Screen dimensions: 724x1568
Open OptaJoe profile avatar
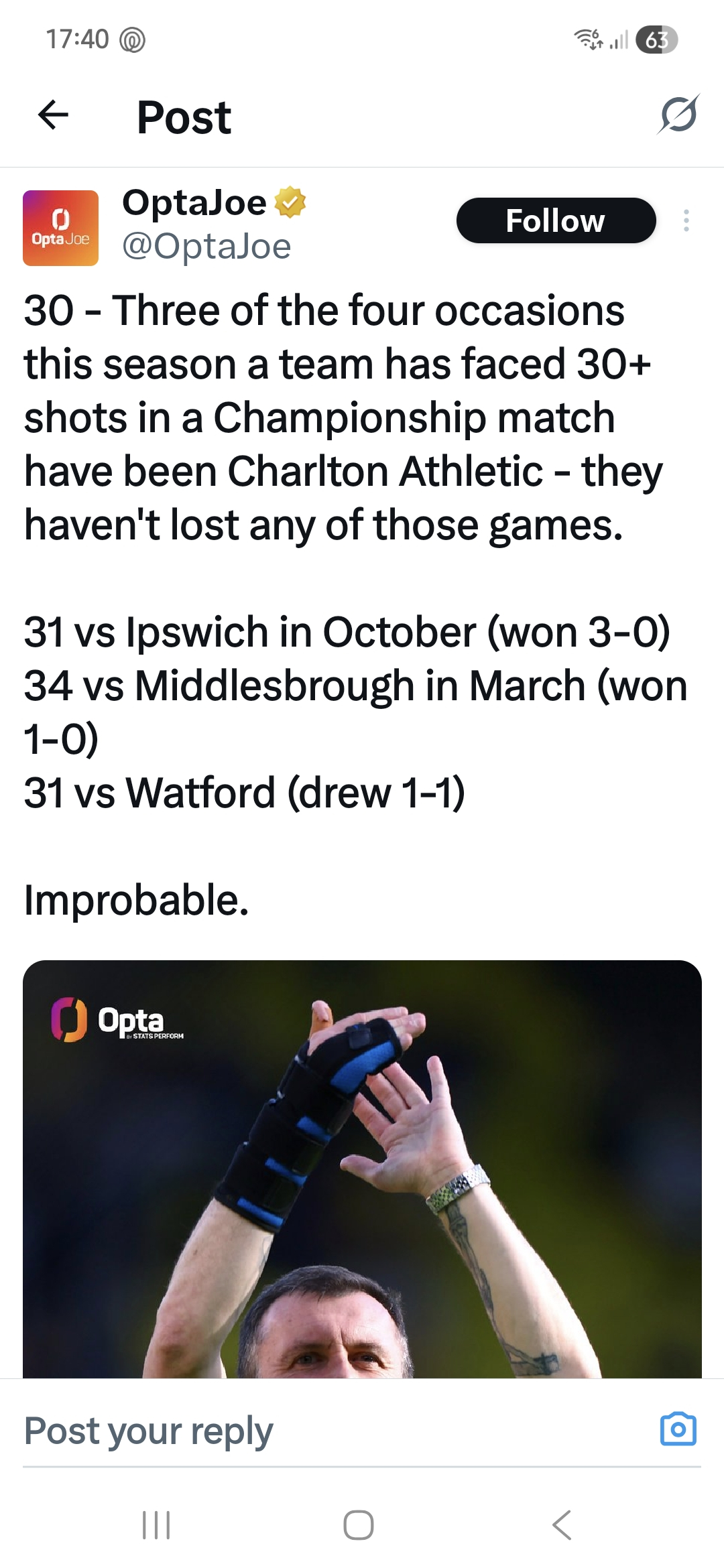(x=60, y=228)
